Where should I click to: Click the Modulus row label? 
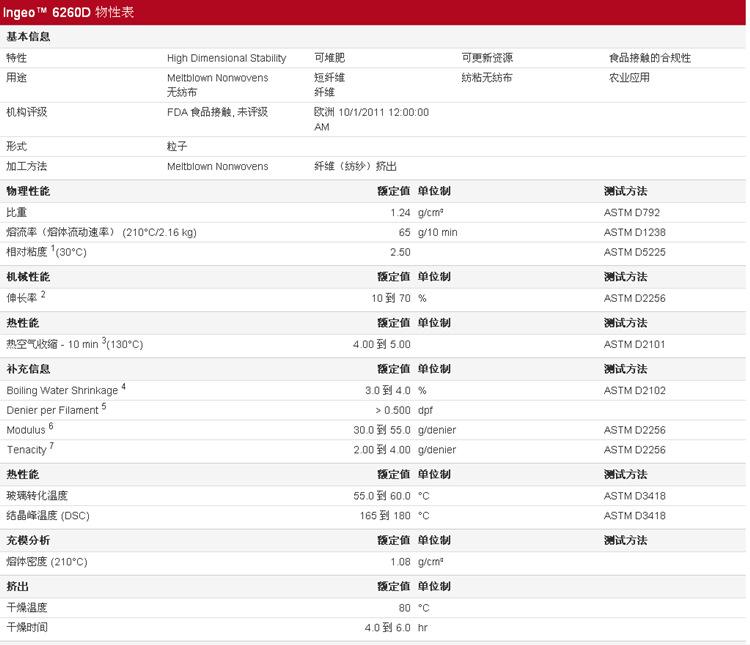coord(30,429)
